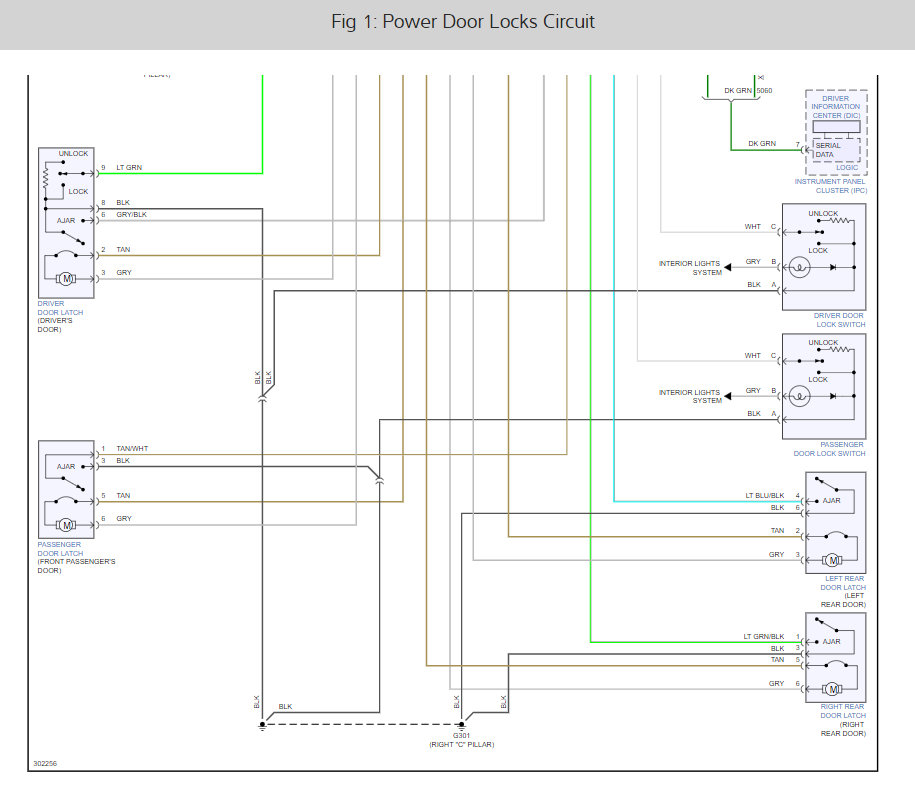The height and width of the screenshot is (794, 915).
Task: Click the AJAR label in Driver Door Latch
Action: click(66, 221)
